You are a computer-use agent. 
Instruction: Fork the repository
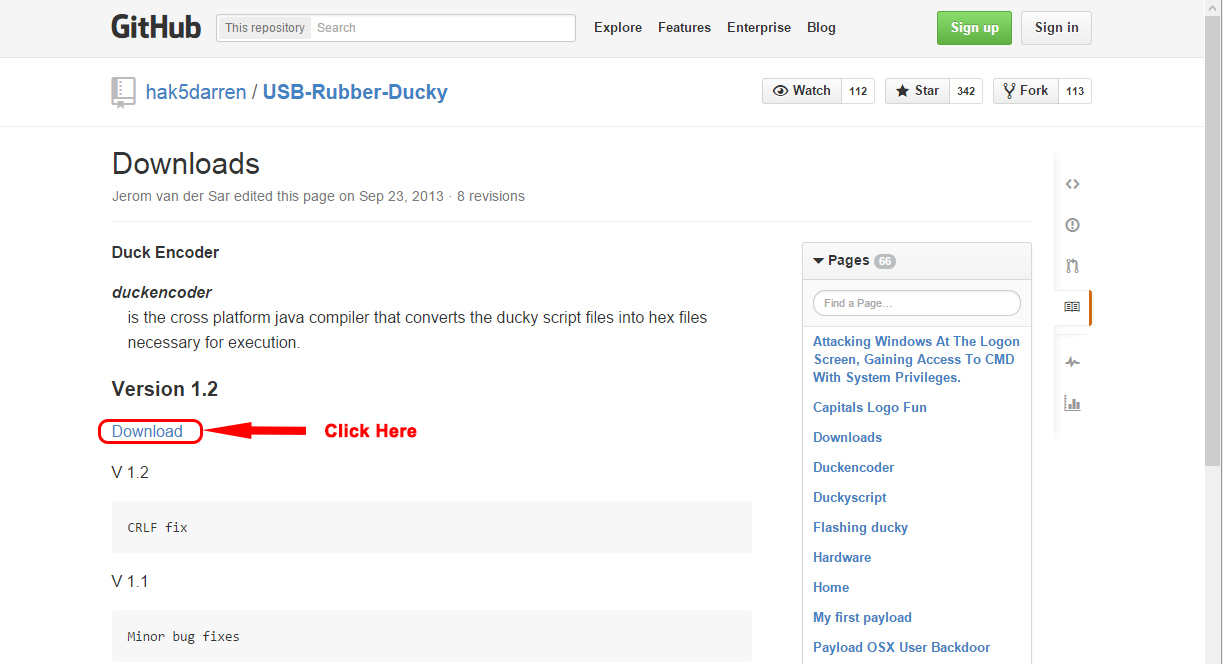point(1025,91)
